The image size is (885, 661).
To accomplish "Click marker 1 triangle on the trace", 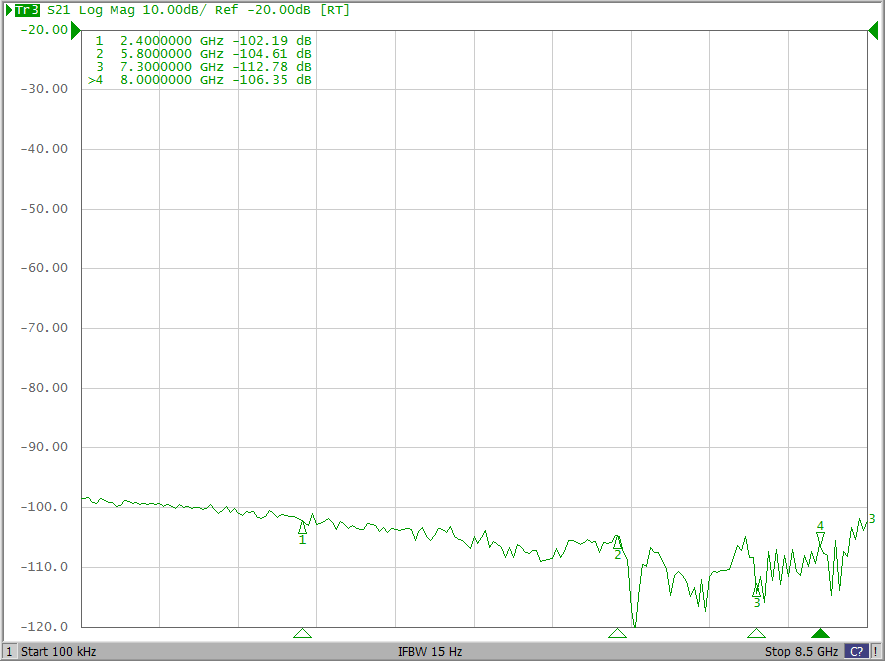I will tap(302, 527).
